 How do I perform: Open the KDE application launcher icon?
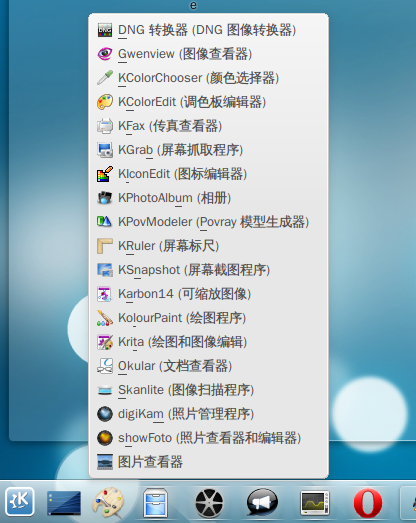coord(20,502)
